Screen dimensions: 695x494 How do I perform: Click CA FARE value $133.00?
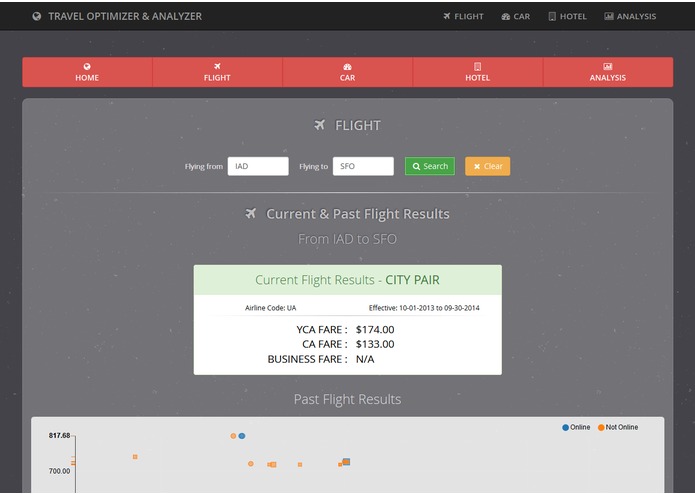coord(375,344)
